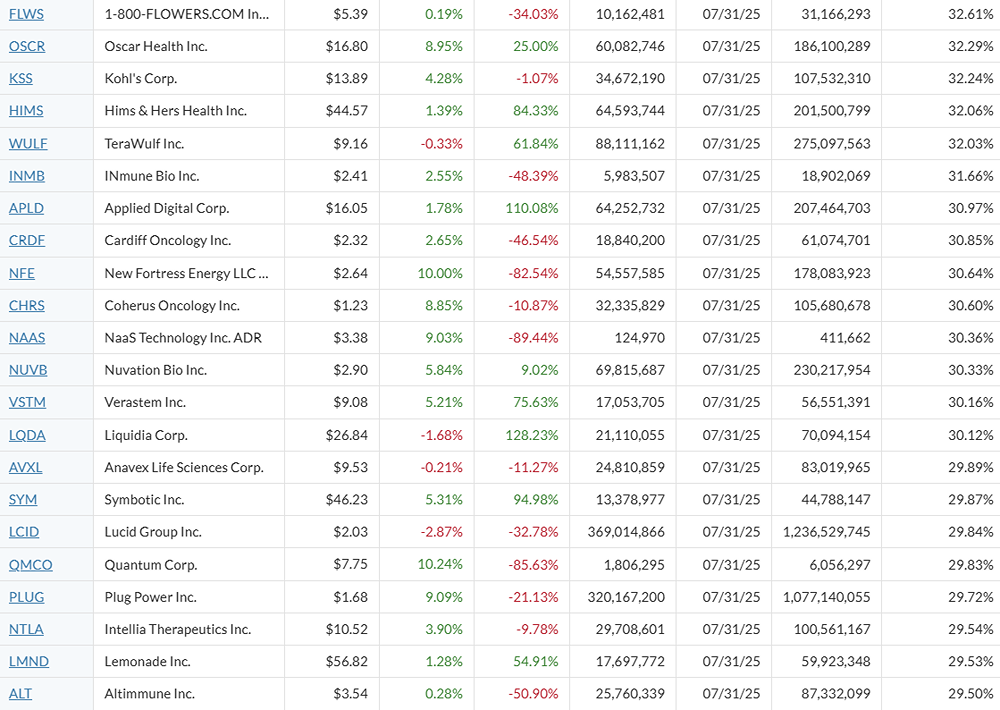Open the APLD ticker link
The height and width of the screenshot is (710, 1000).
tap(26, 208)
